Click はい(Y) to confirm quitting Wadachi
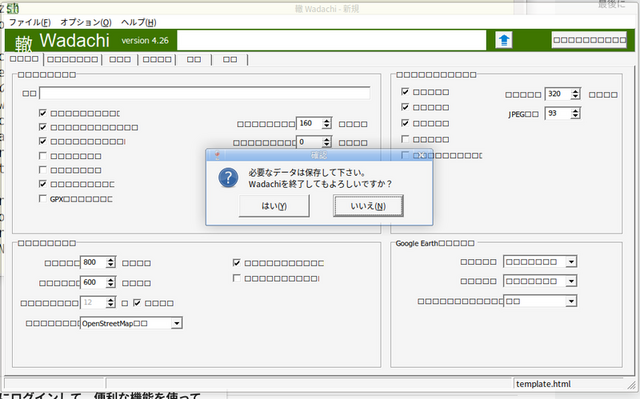The width and height of the screenshot is (640, 399). tap(274, 206)
